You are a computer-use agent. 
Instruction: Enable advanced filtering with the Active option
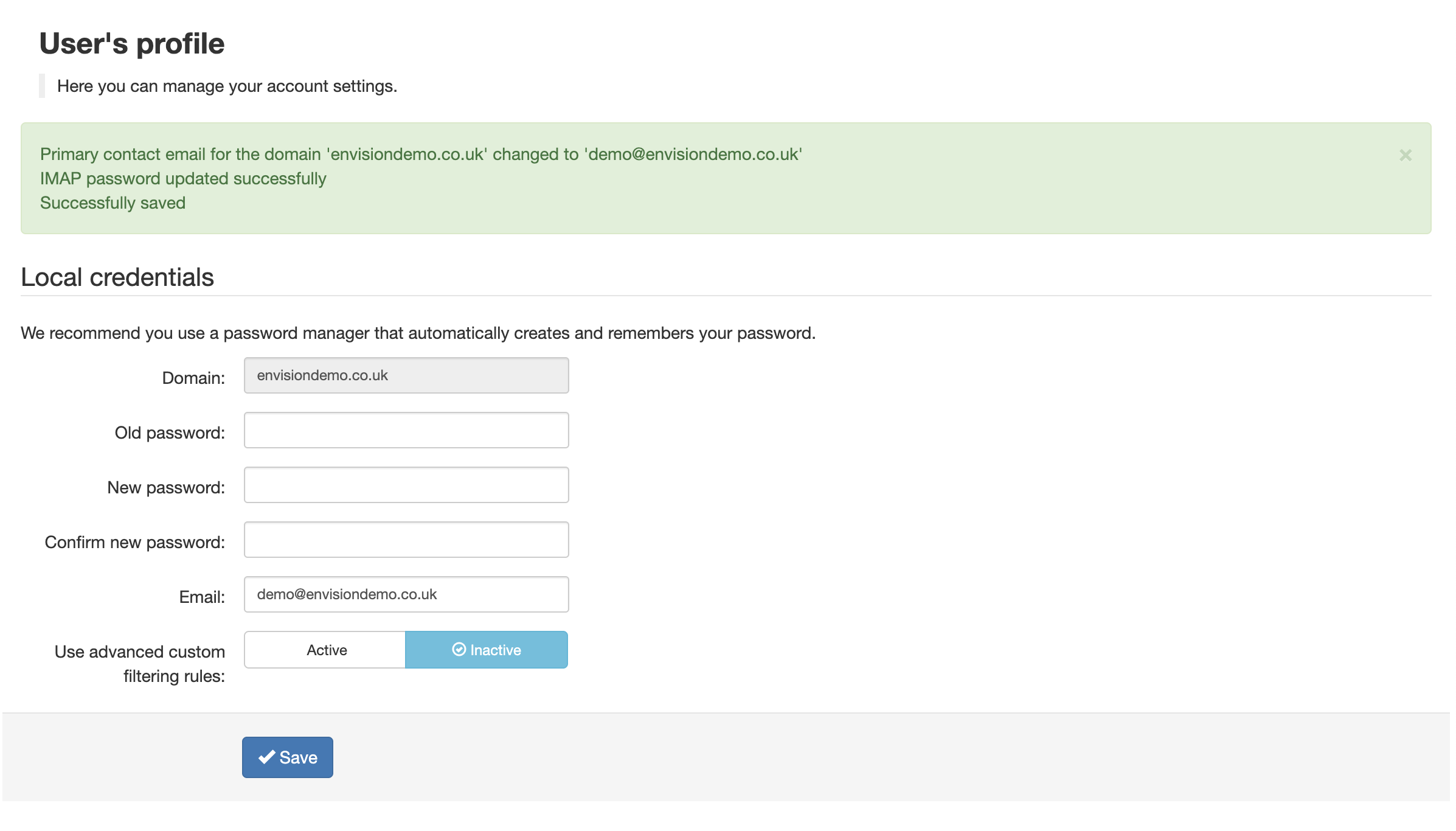[325, 650]
